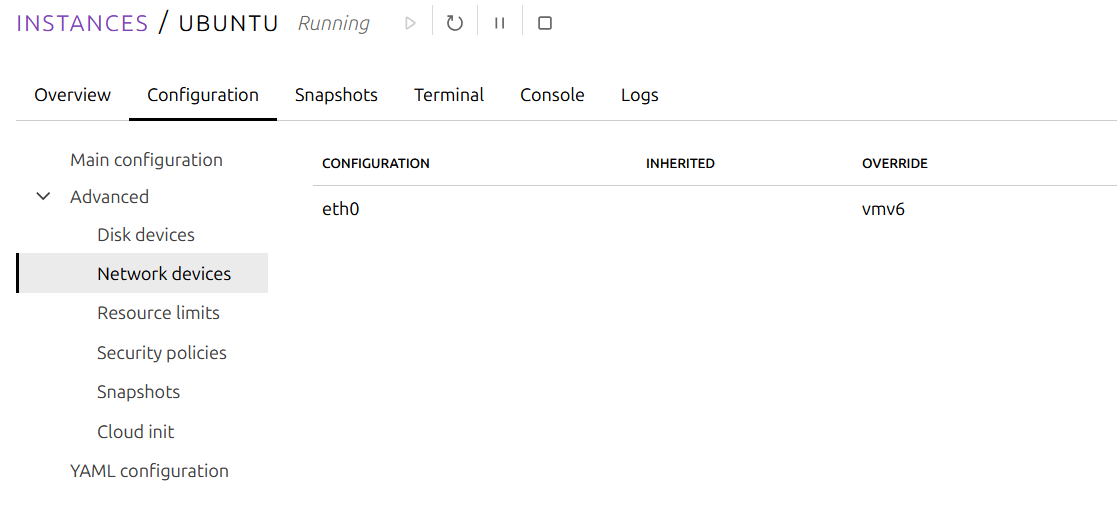
Task: Open Resource limits section
Action: pos(158,313)
